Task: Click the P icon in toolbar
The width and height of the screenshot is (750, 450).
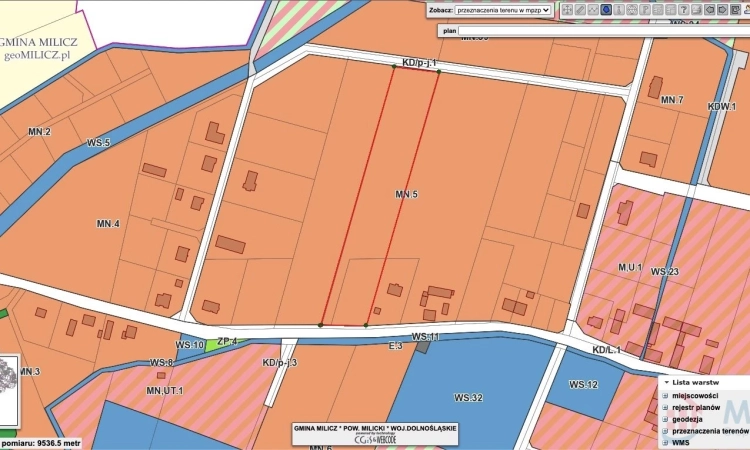Action: 645,10
